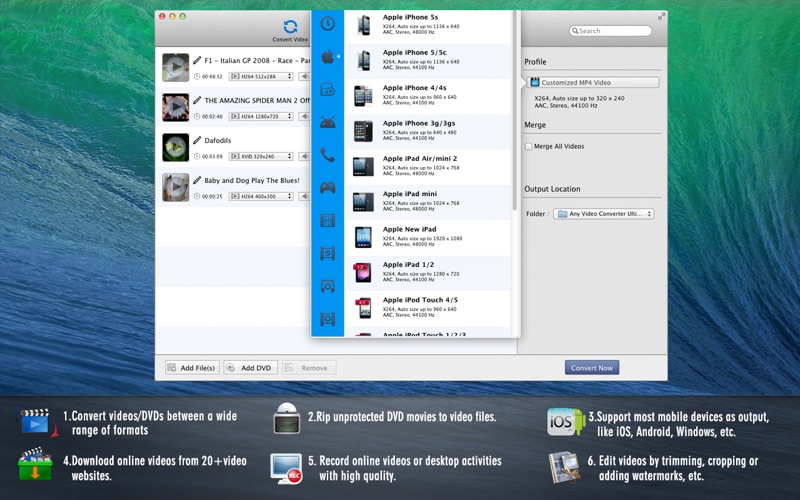This screenshot has height=500, width=800.
Task: Choose the Apple New iPad profile
Action: 428,237
